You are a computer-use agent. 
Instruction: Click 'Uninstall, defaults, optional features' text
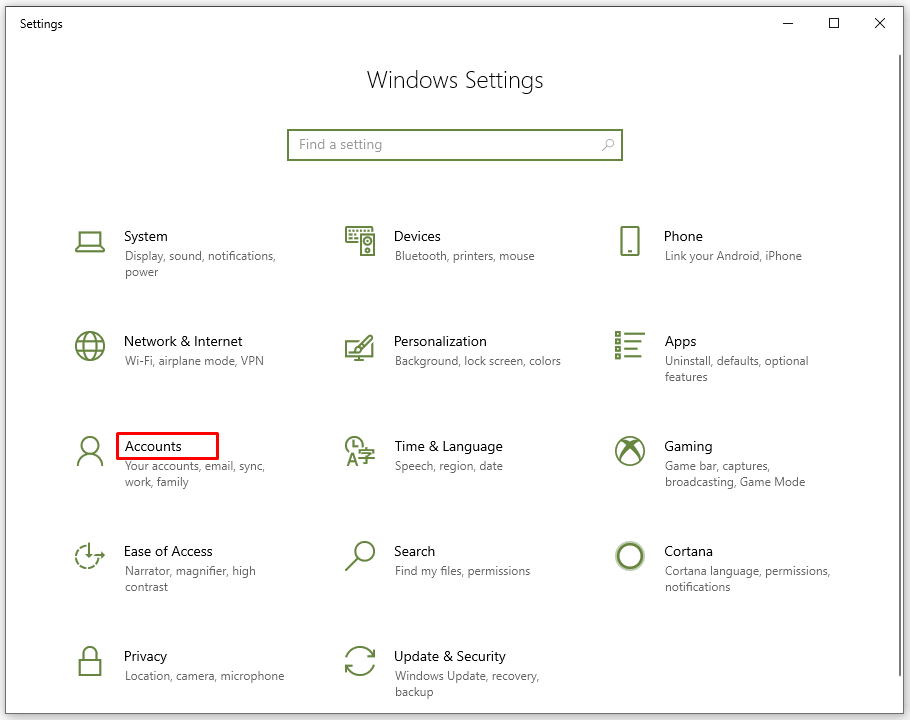pos(736,369)
